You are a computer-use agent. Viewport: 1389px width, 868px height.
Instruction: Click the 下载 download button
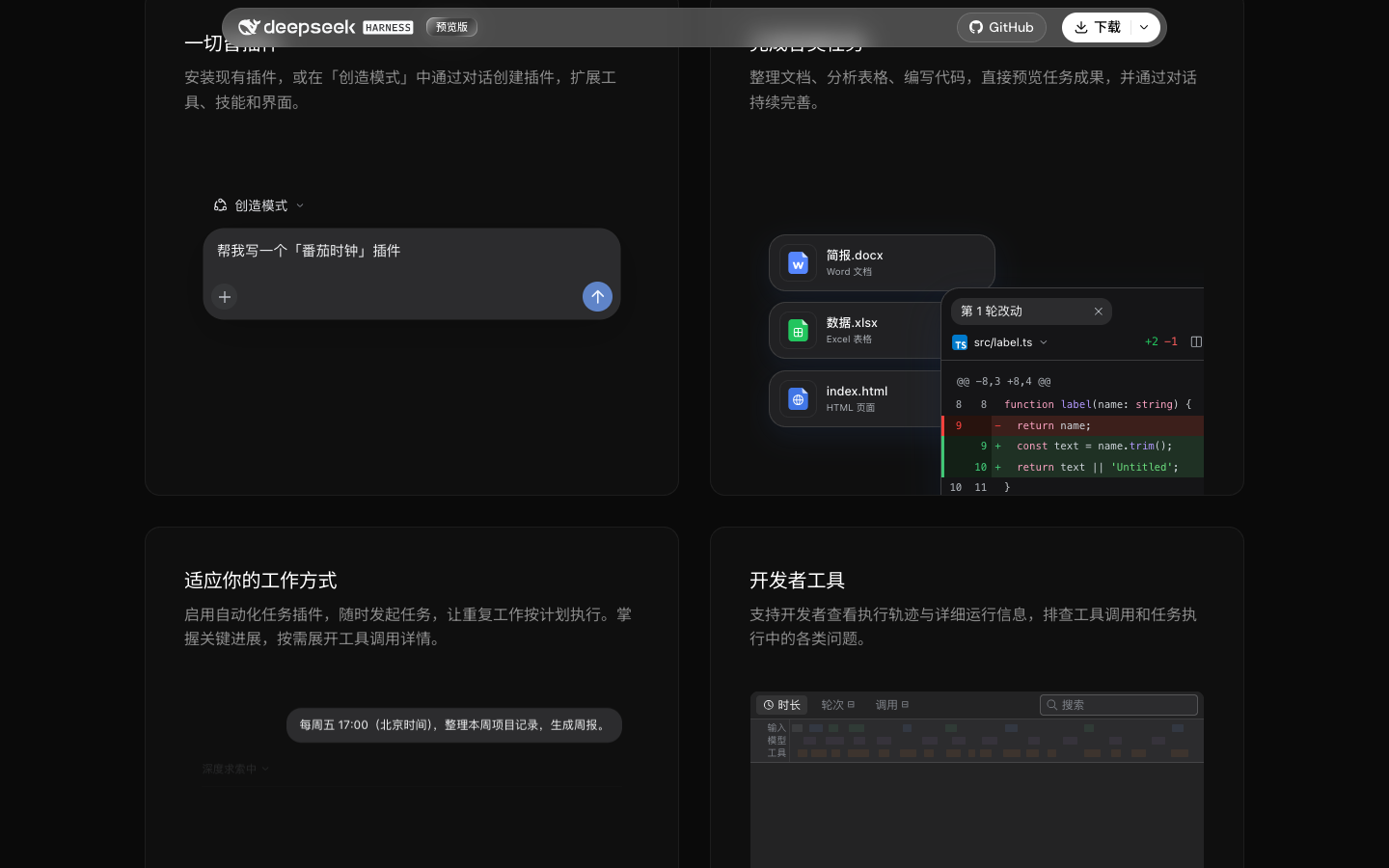[1098, 27]
